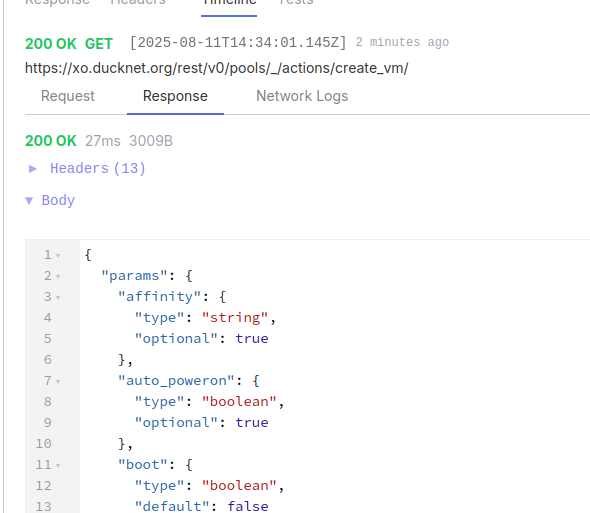Click the false value on line 13

[248, 507]
